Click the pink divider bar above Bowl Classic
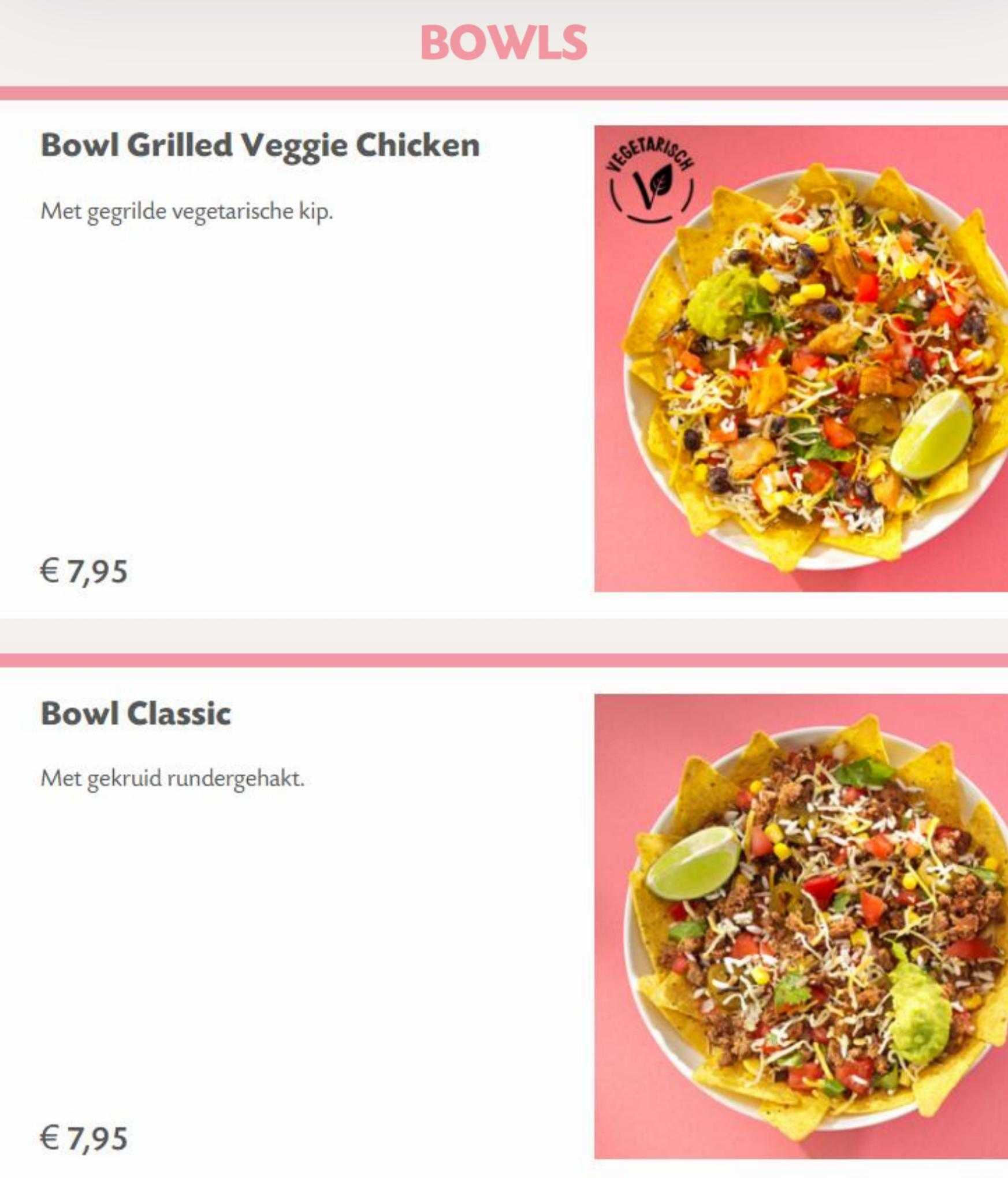 tap(504, 661)
